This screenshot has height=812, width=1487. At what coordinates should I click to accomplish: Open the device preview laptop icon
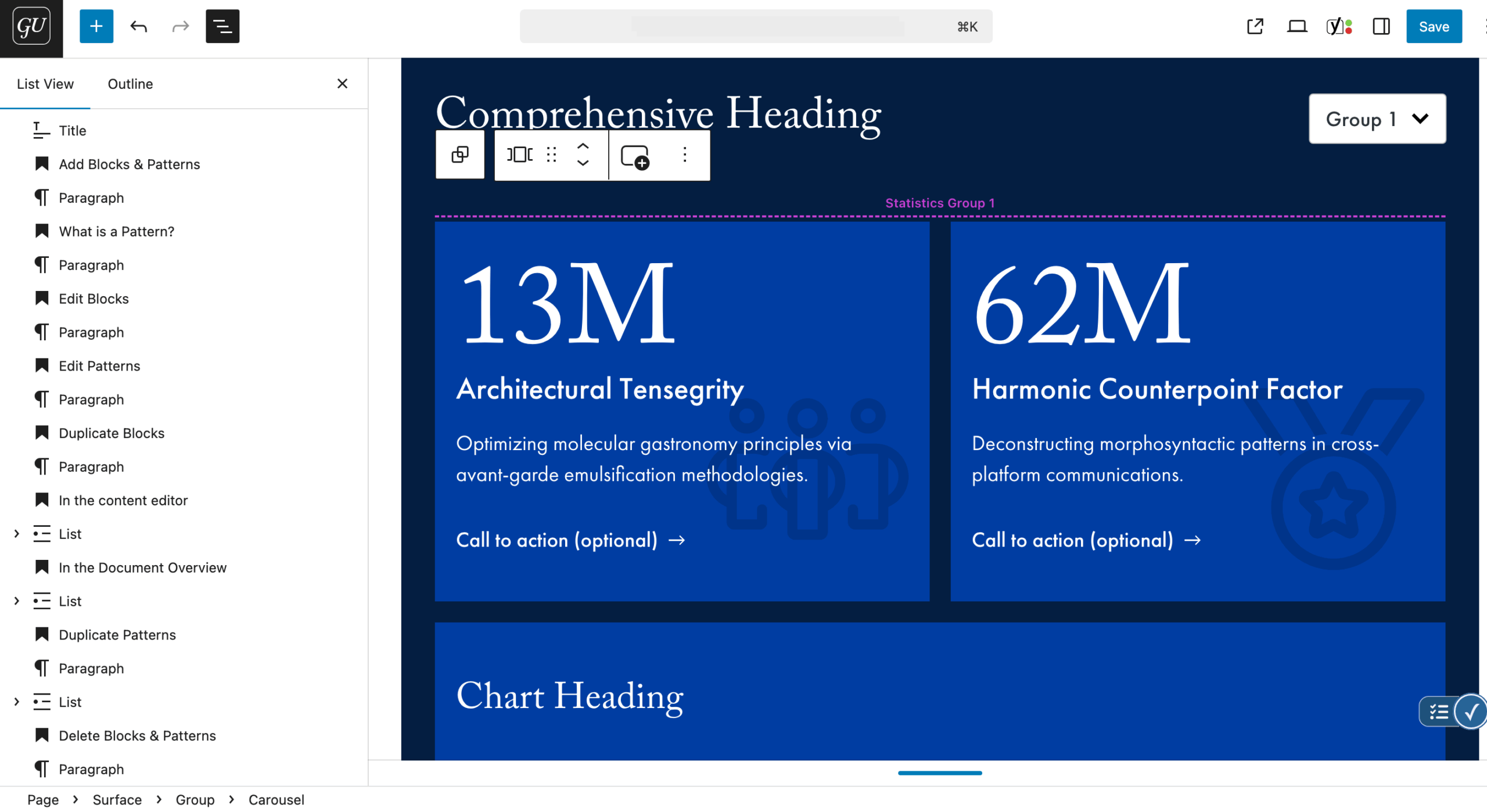tap(1297, 26)
